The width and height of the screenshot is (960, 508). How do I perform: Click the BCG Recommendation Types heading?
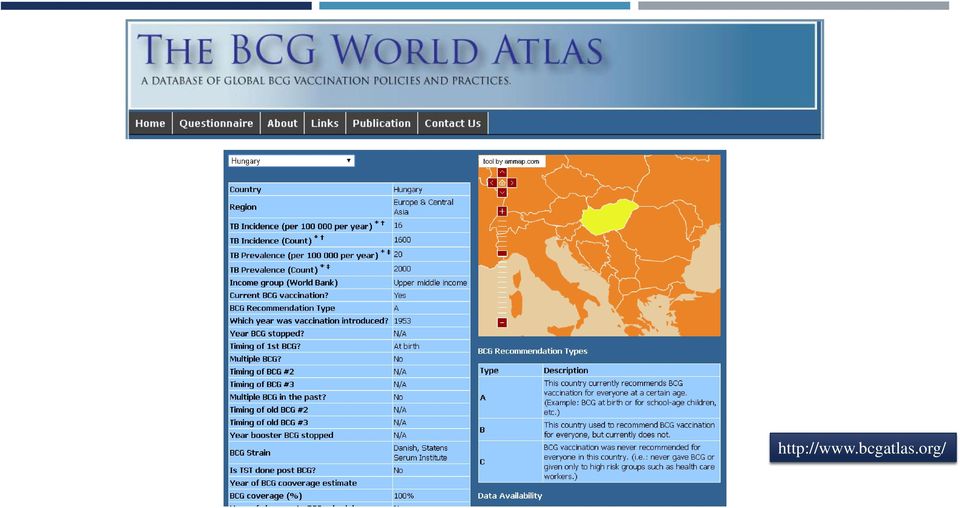[532, 351]
